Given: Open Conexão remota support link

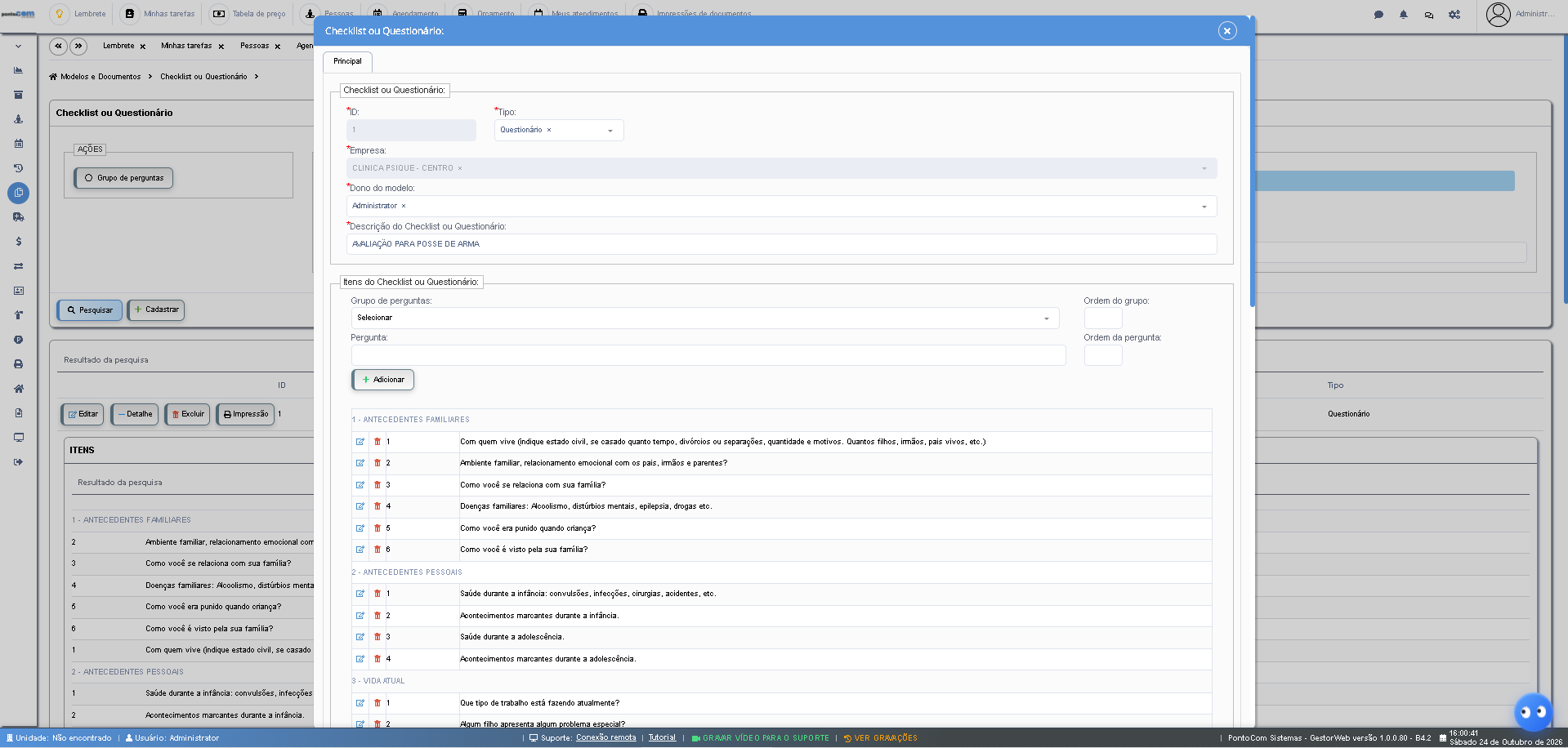Looking at the screenshot, I should (605, 737).
